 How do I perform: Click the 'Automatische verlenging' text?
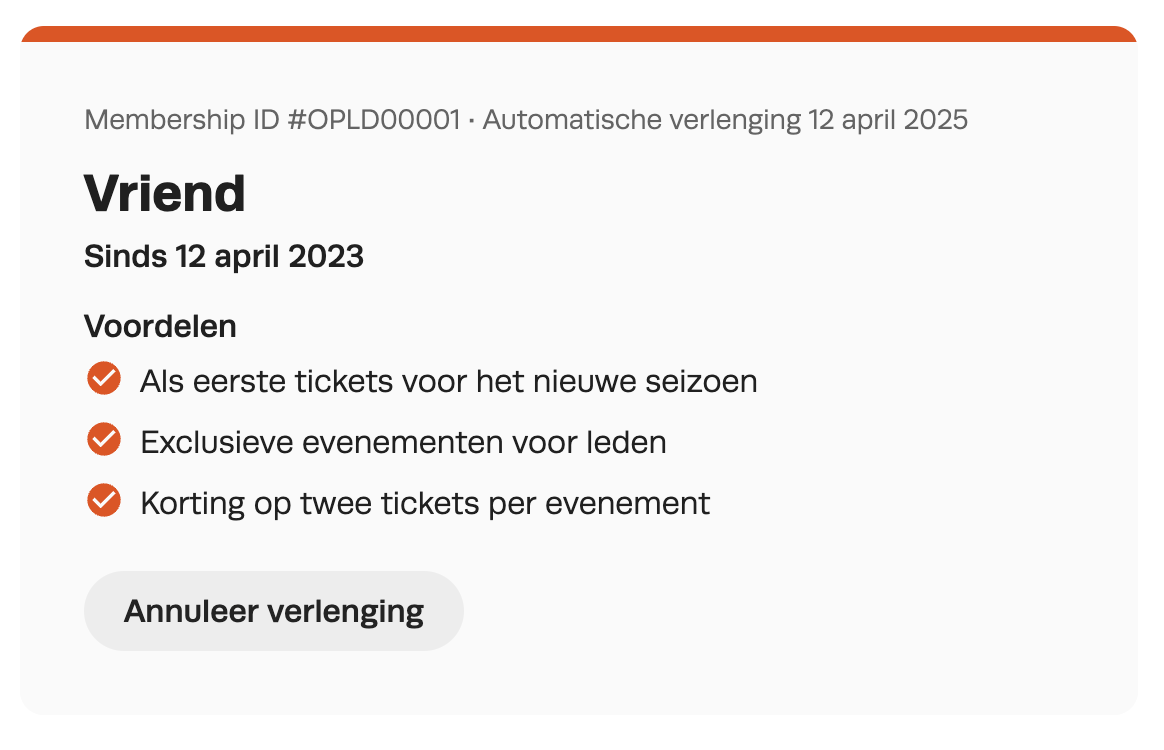[x=641, y=120]
